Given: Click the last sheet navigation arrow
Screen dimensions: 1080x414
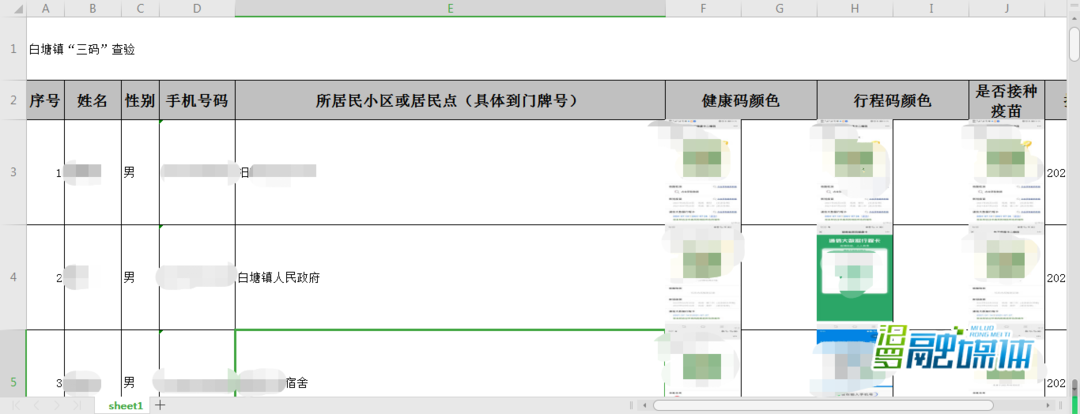Looking at the screenshot, I should pos(76,405).
